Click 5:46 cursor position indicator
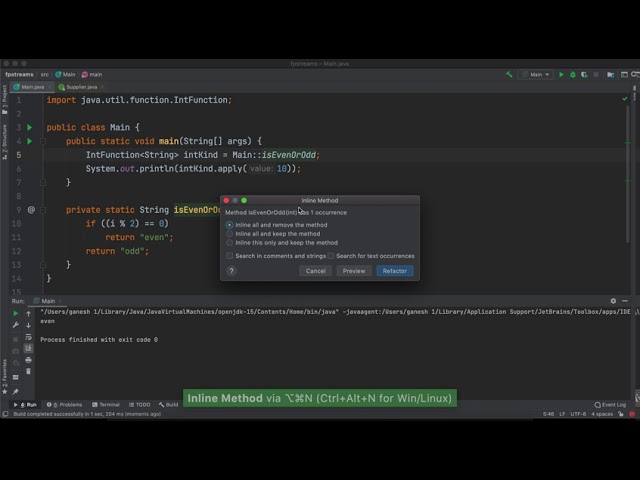Viewport: 640px width, 480px height. coord(548,414)
